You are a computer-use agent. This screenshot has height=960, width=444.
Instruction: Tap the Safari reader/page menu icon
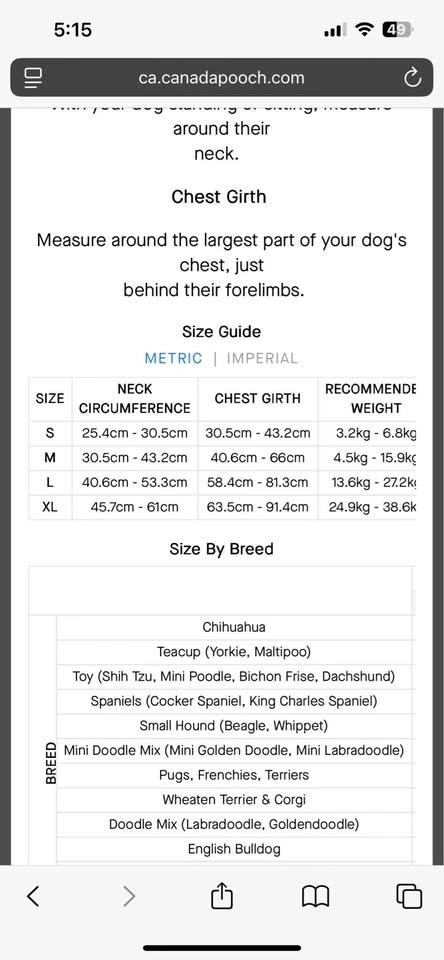tap(32, 78)
